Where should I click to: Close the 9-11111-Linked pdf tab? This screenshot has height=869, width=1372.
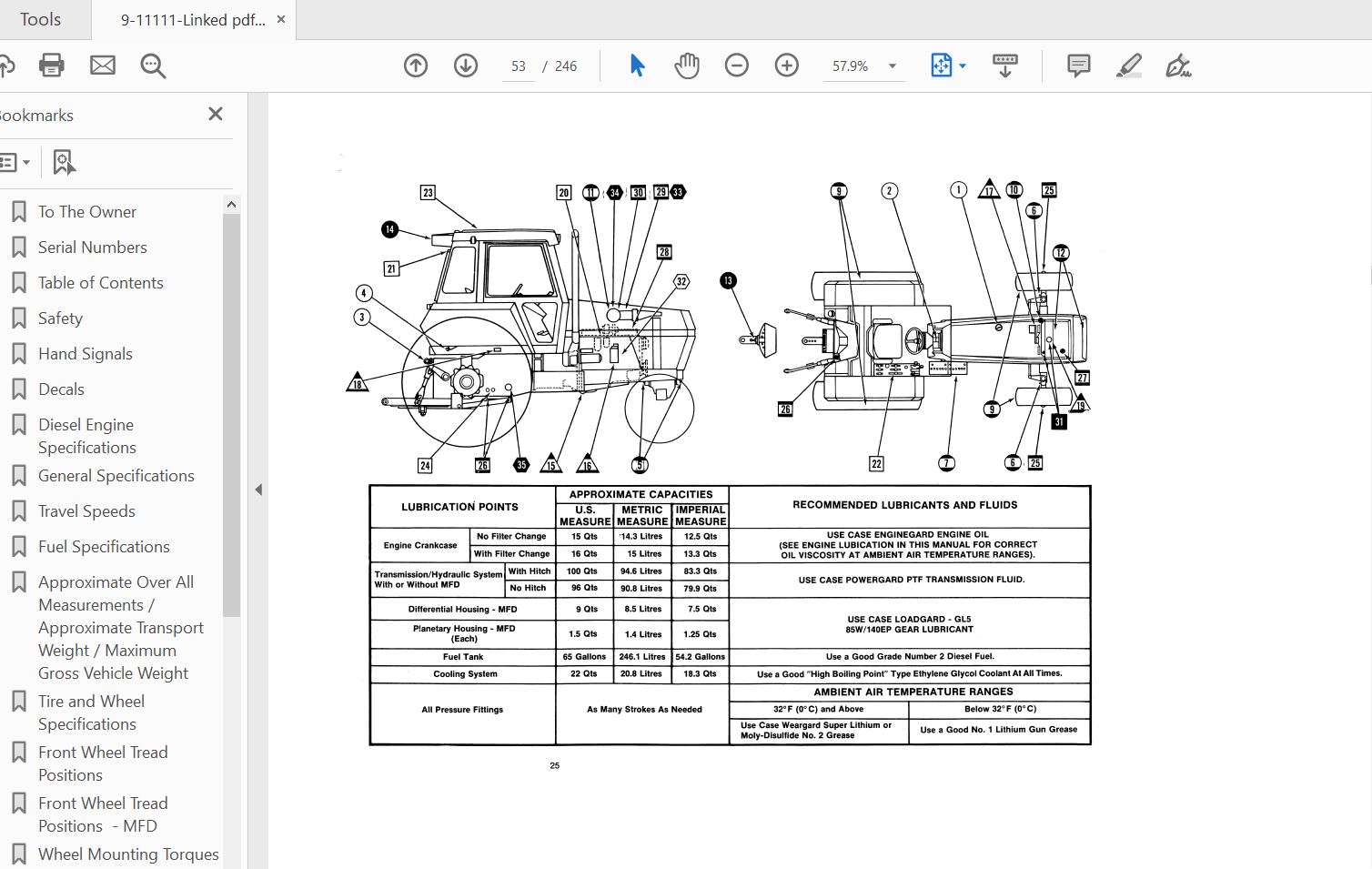(x=281, y=19)
